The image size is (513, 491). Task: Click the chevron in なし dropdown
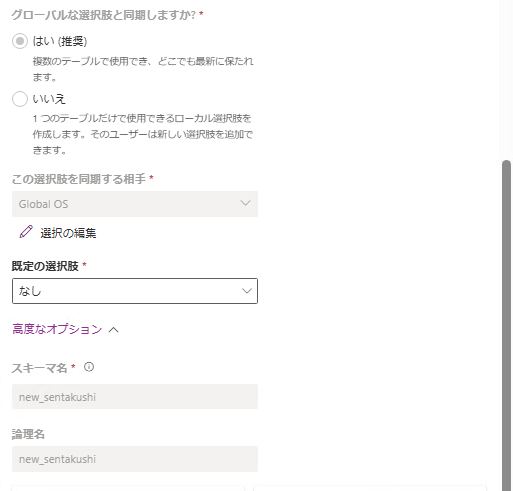pos(247,291)
